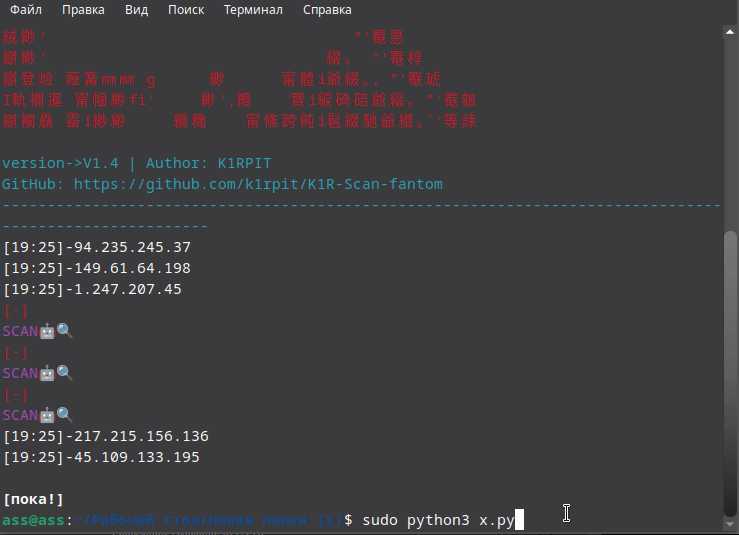The height and width of the screenshot is (535, 739).
Task: Click the sudo python3 x.py command
Action: [x=438, y=520]
